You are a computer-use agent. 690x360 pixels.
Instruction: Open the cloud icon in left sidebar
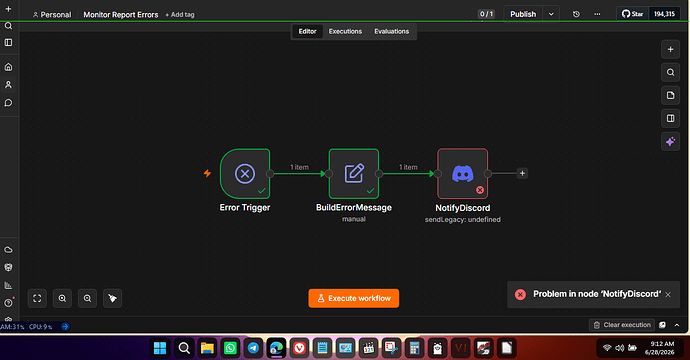click(8, 250)
